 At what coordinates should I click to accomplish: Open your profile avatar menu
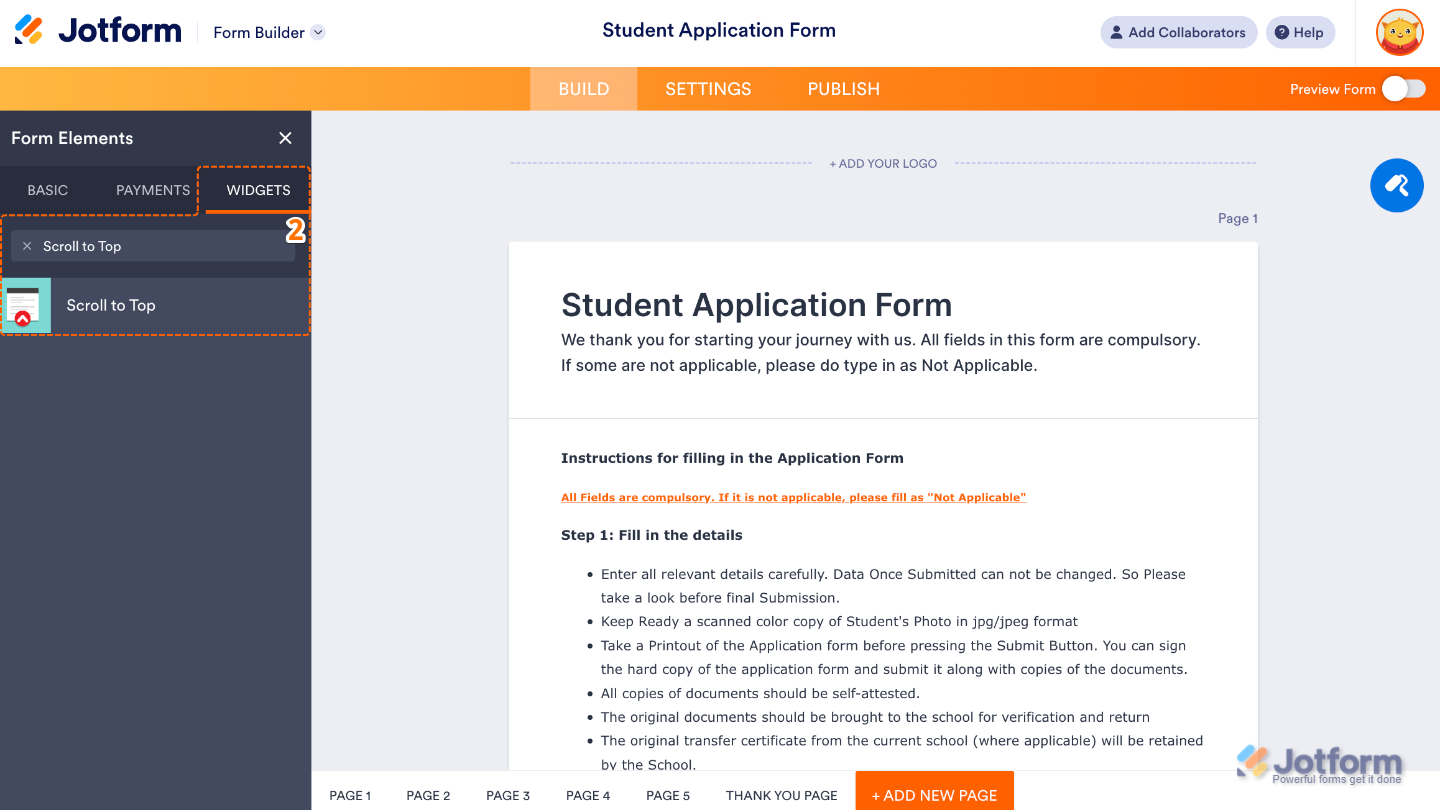click(x=1399, y=32)
